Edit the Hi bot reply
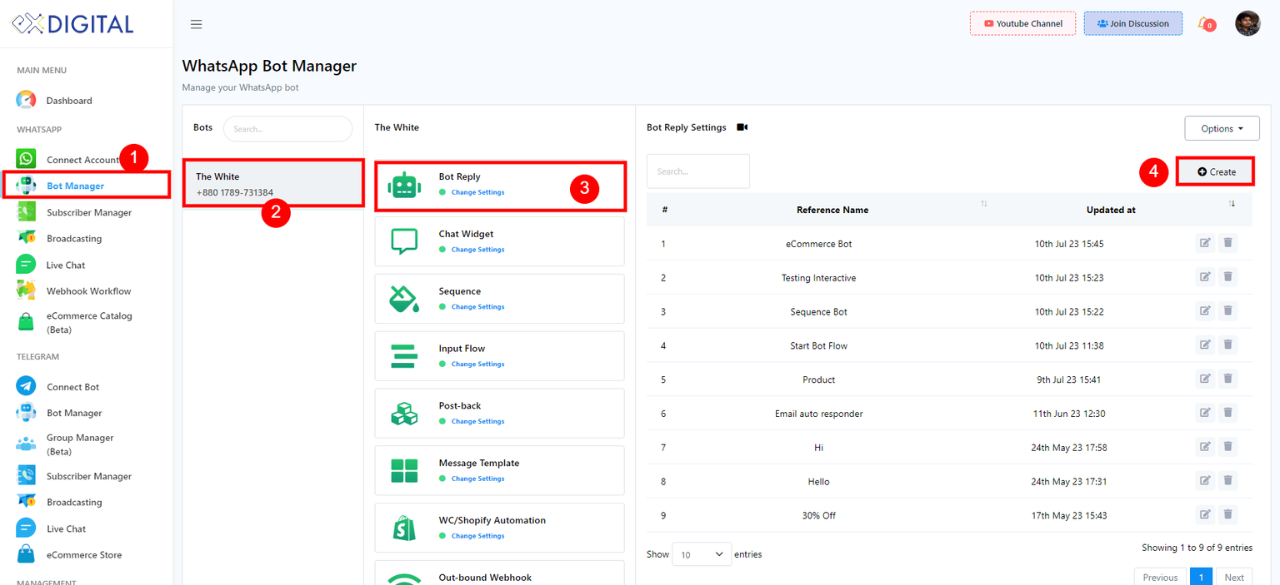Viewport: 1280px width, 585px height. (x=1205, y=447)
